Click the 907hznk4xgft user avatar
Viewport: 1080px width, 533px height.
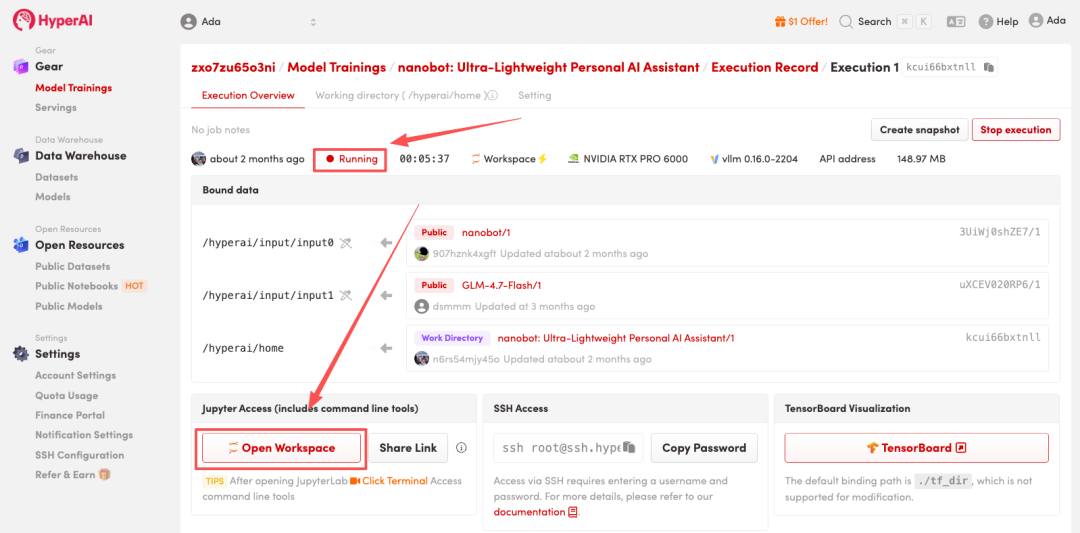[422, 253]
